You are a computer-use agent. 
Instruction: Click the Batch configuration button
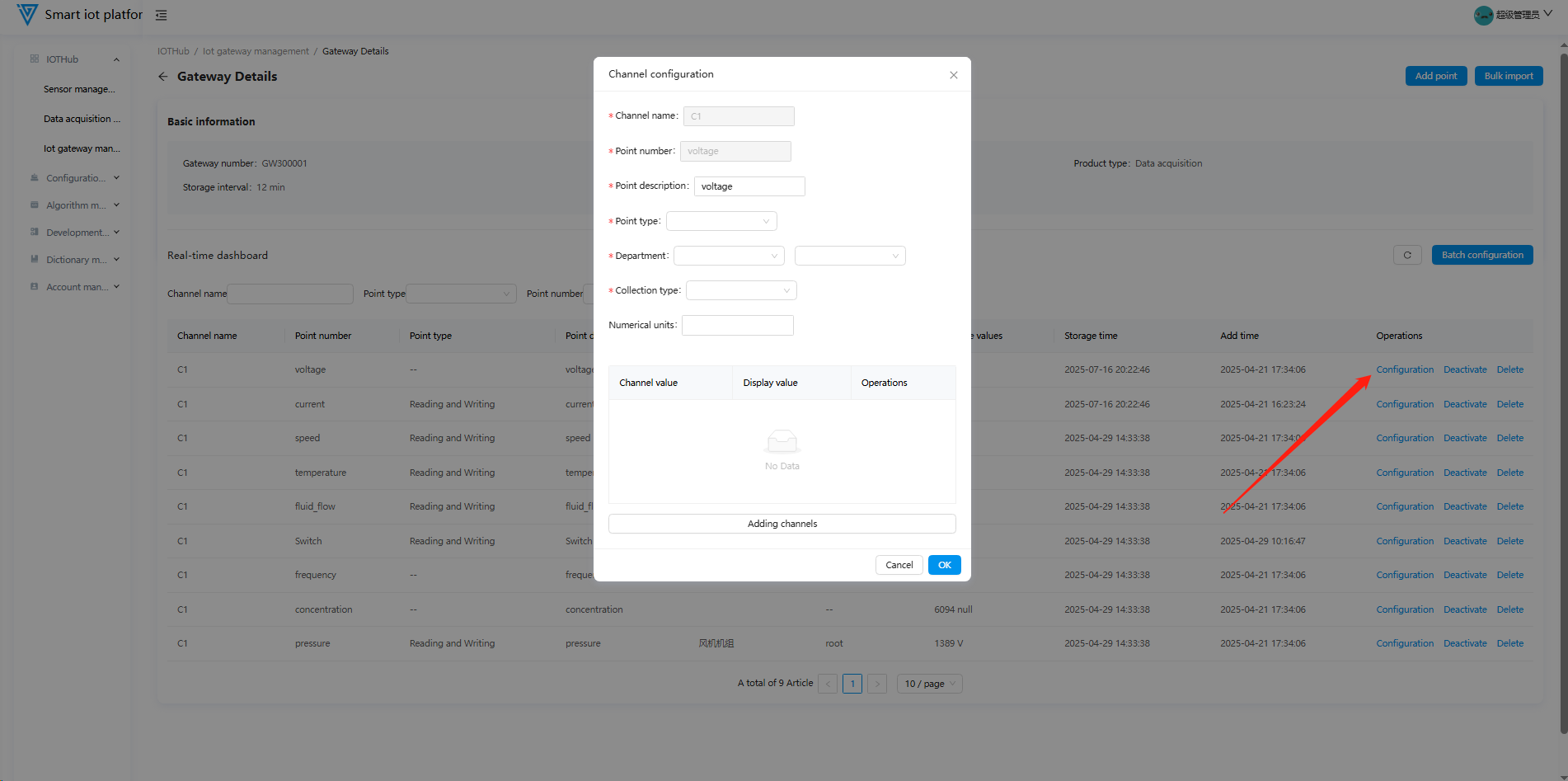click(1482, 255)
